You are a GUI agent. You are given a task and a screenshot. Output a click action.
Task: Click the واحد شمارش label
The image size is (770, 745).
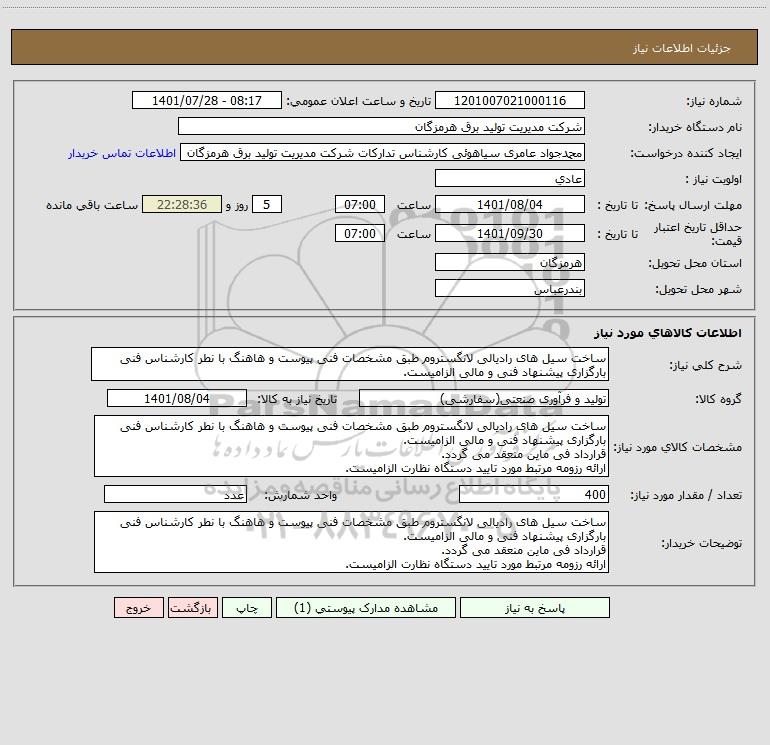click(x=301, y=495)
